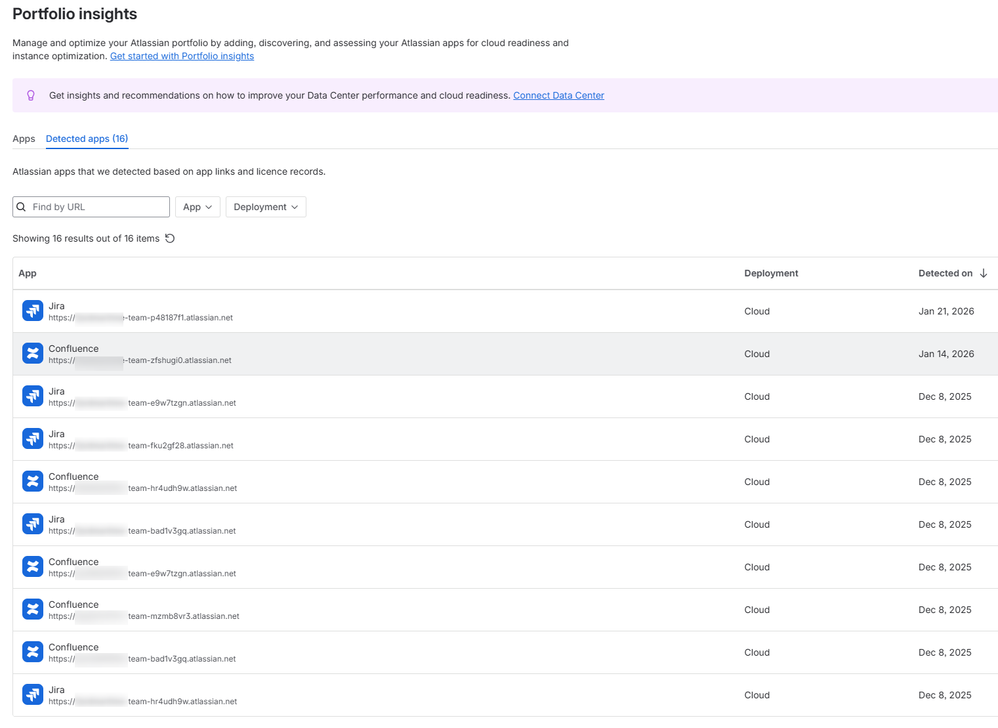Open Get started with Portfolio insights link
The height and width of the screenshot is (728, 998).
[182, 56]
